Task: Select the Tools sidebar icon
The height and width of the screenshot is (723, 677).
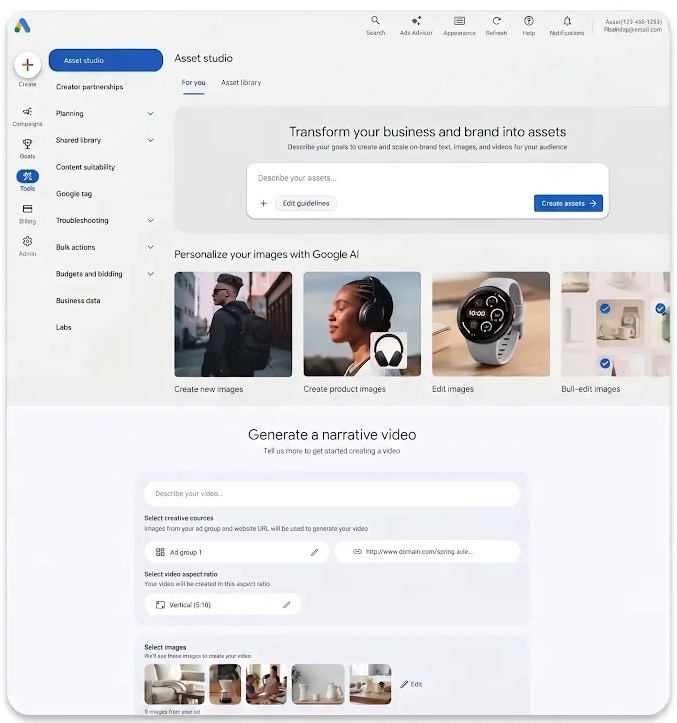Action: 27,176
